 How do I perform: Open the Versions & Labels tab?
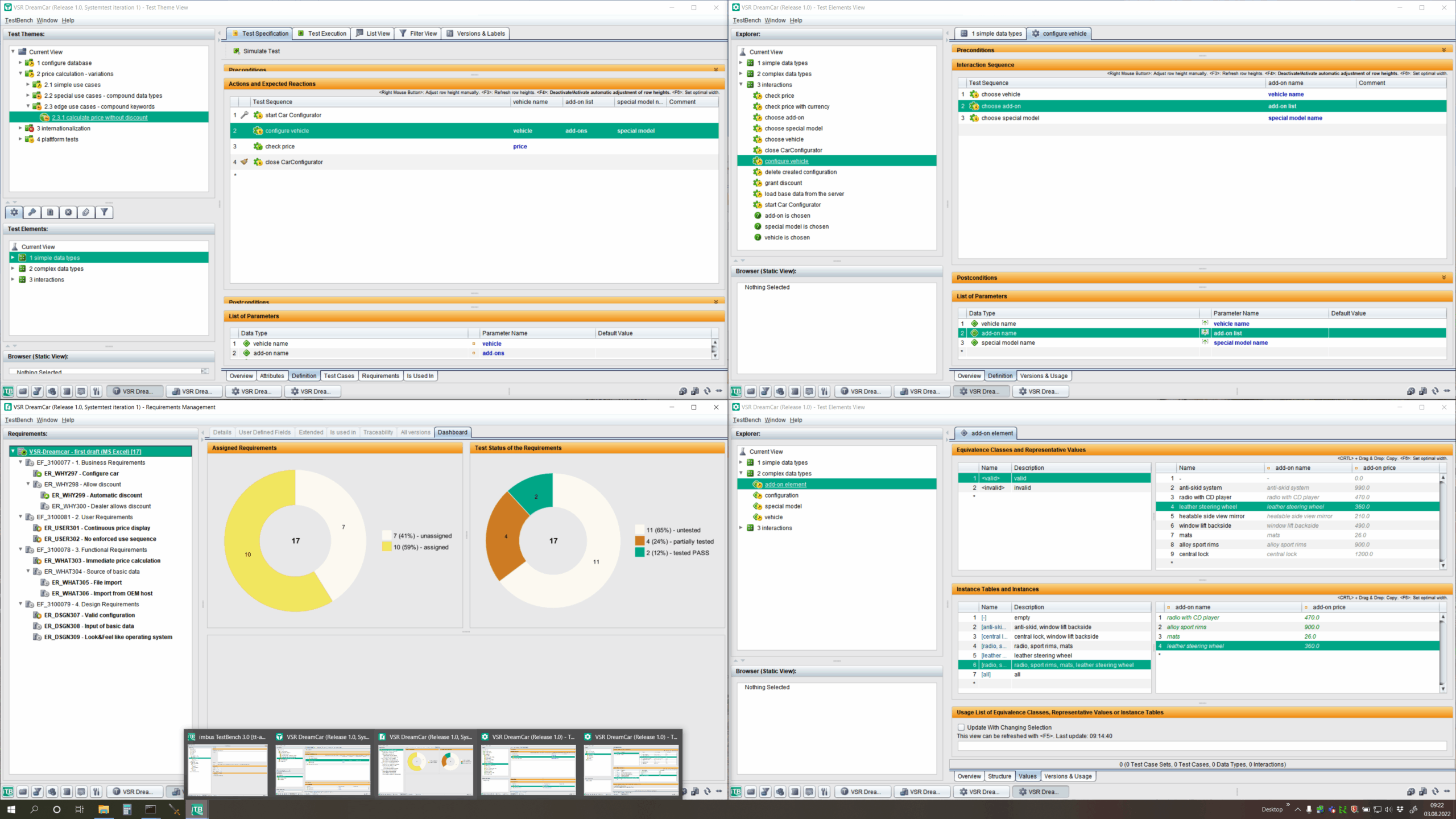click(x=475, y=34)
